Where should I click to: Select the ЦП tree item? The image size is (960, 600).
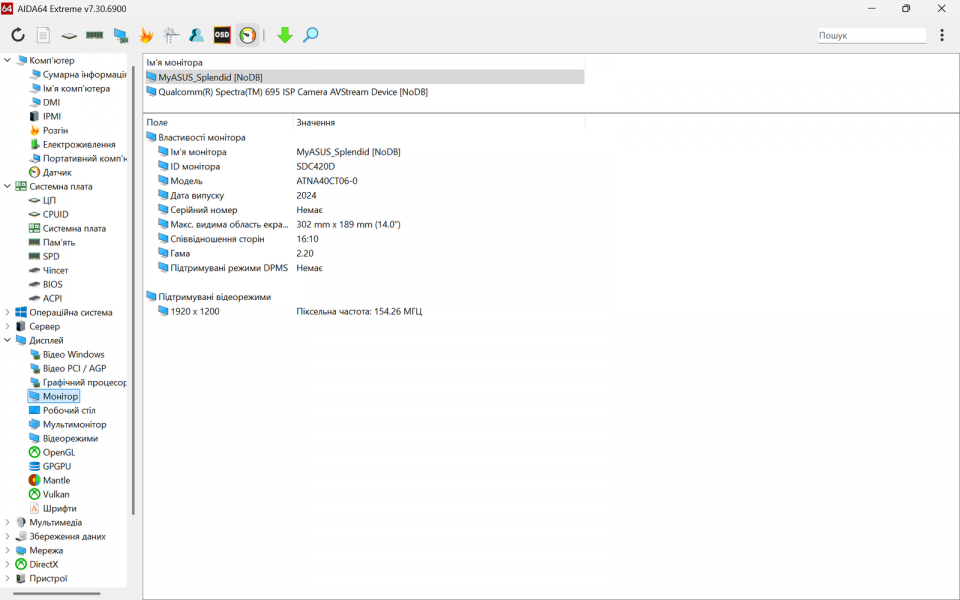point(42,200)
